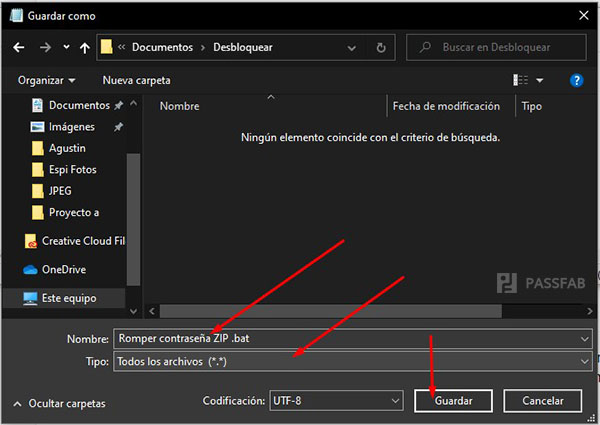
Task: Open the Proyecto a folder
Action: click(74, 212)
